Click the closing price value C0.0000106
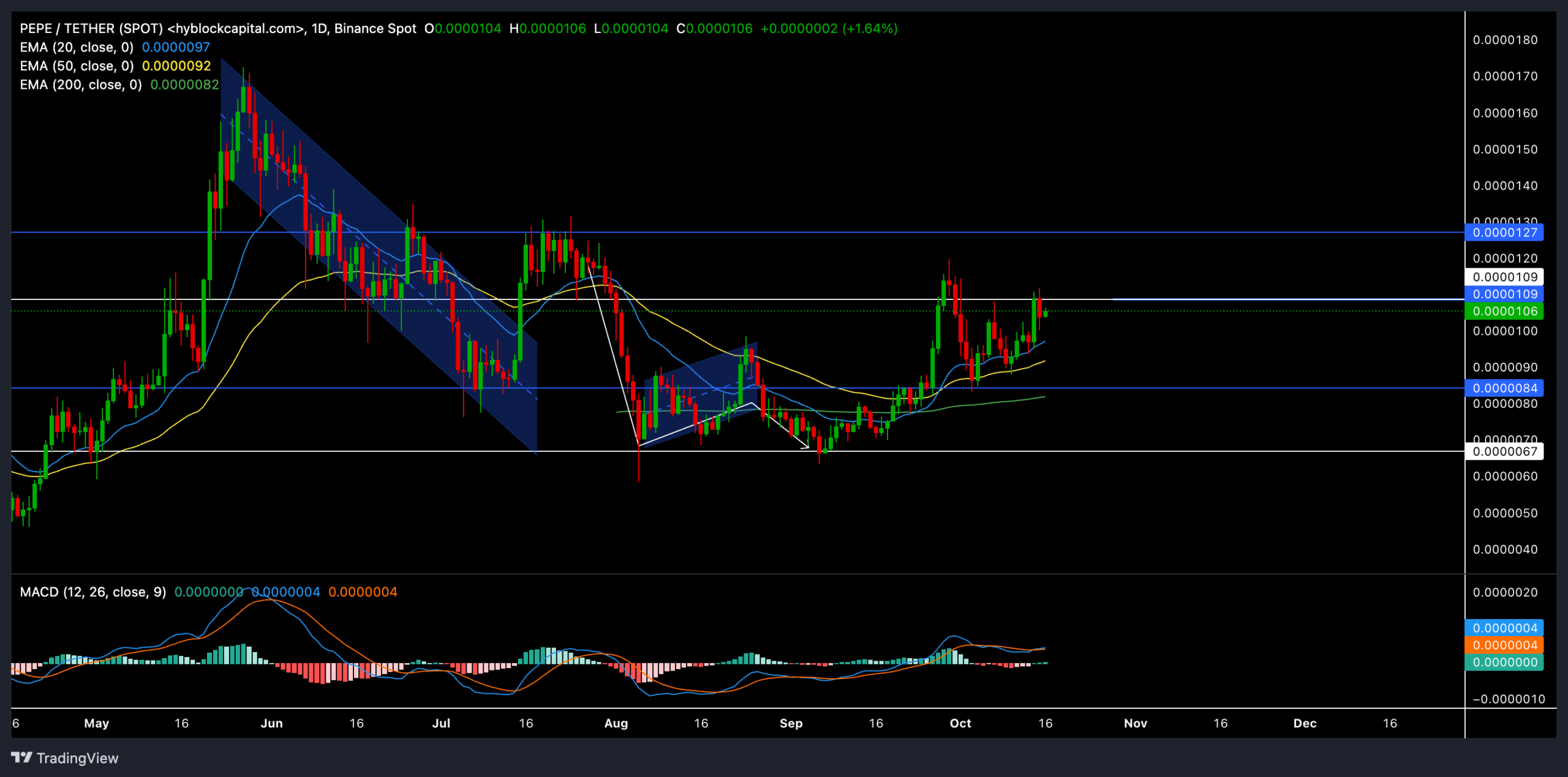This screenshot has width=1568, height=777. 714,28
